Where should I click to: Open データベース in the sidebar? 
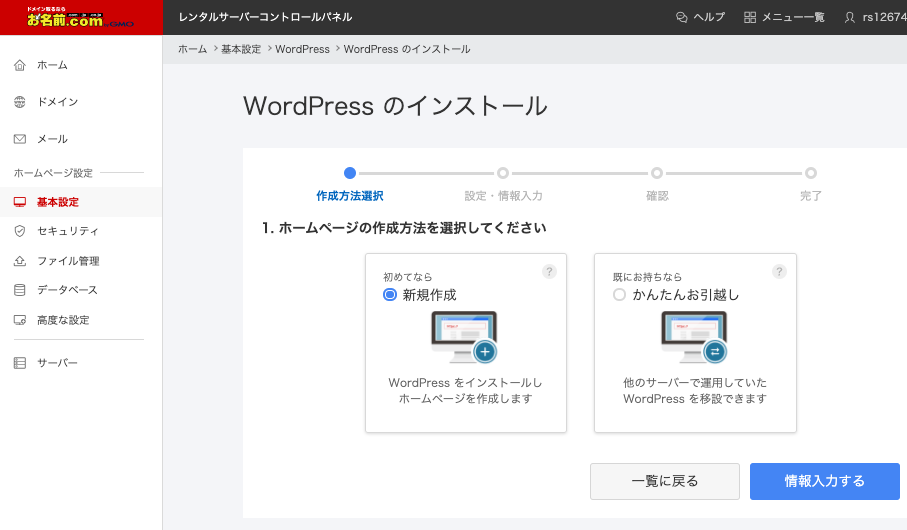coord(67,290)
